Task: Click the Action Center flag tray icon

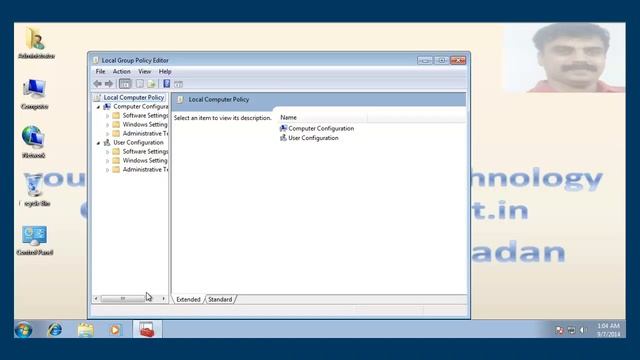Action: point(560,330)
